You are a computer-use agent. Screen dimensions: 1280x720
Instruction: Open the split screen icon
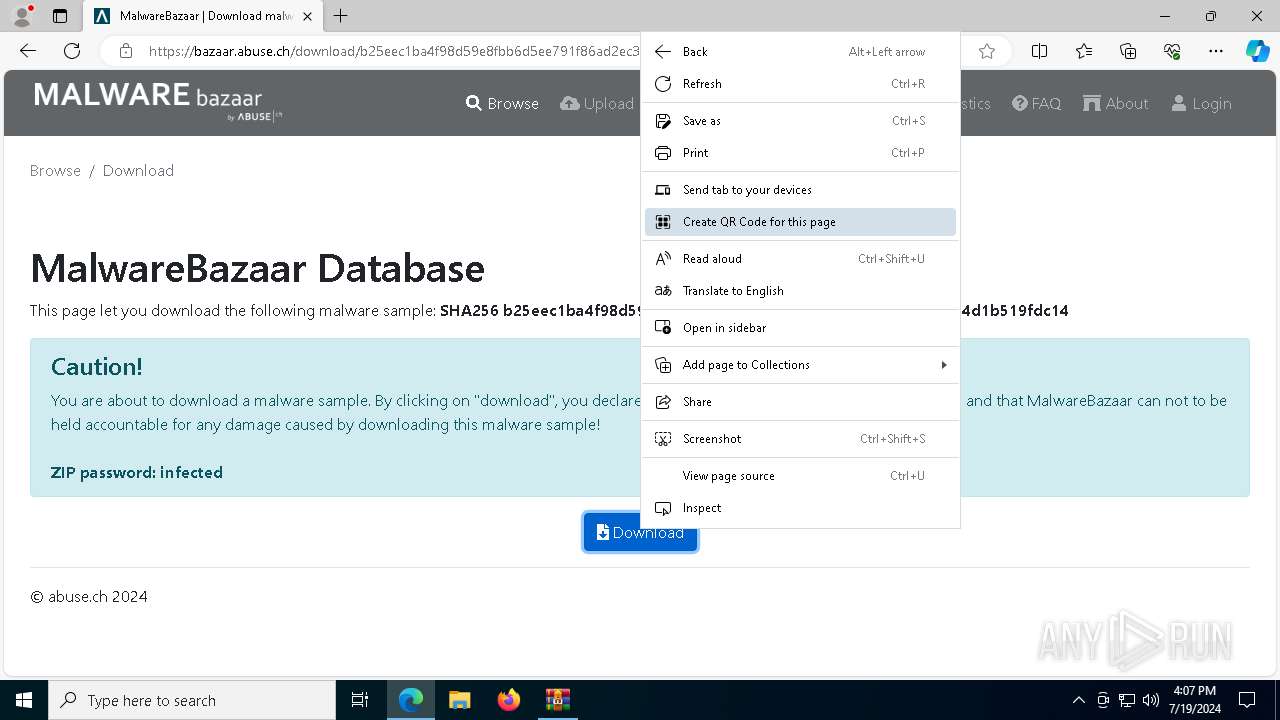[1039, 51]
